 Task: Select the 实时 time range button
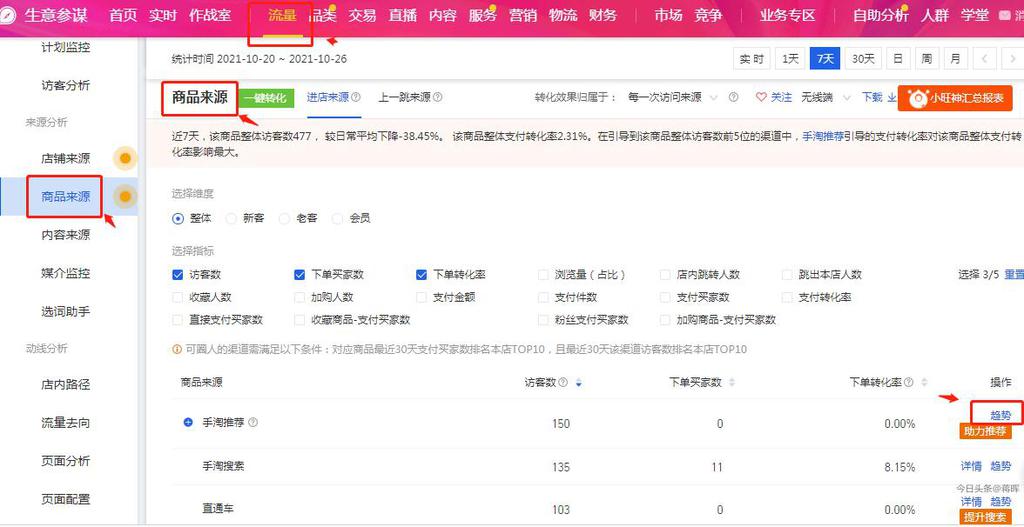click(x=752, y=59)
